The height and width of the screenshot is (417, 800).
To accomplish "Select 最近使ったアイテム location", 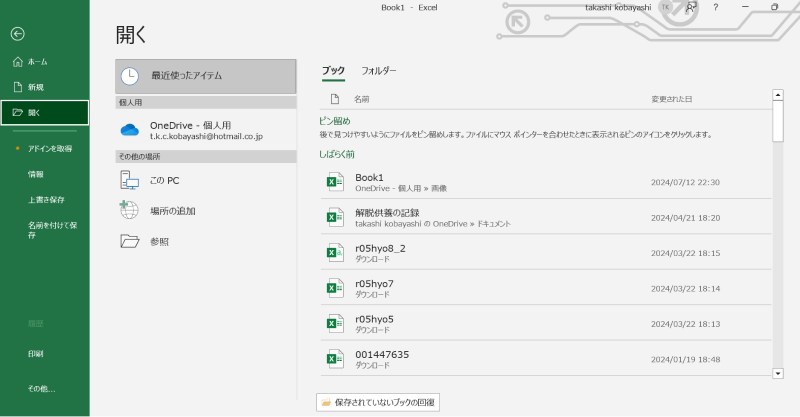I will coord(206,76).
